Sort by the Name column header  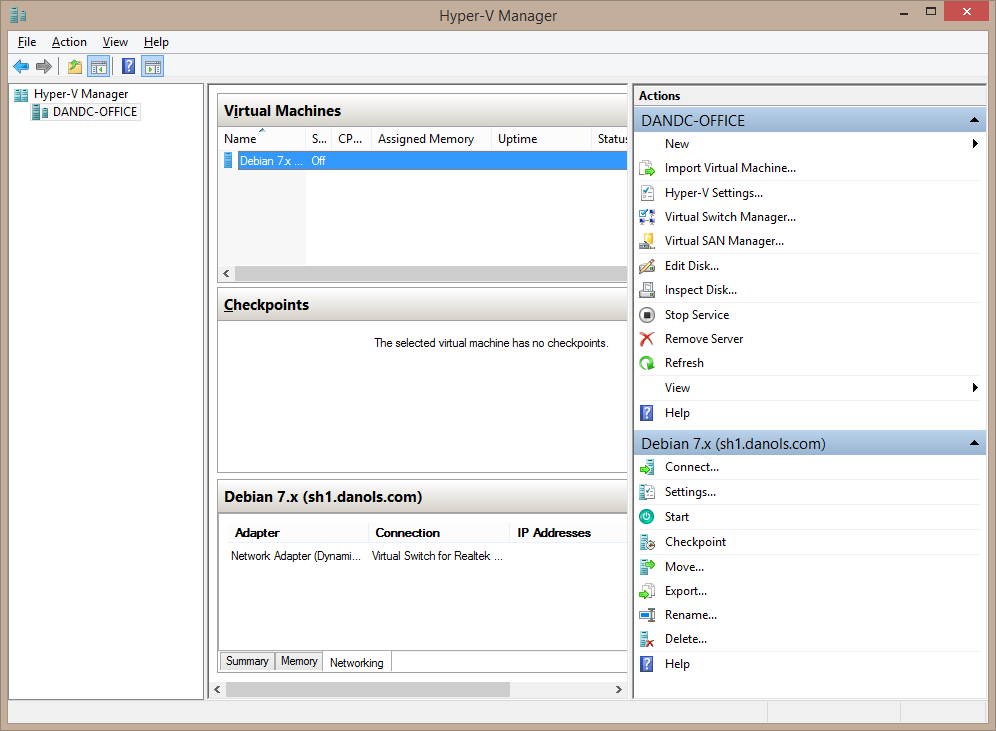[x=262, y=138]
